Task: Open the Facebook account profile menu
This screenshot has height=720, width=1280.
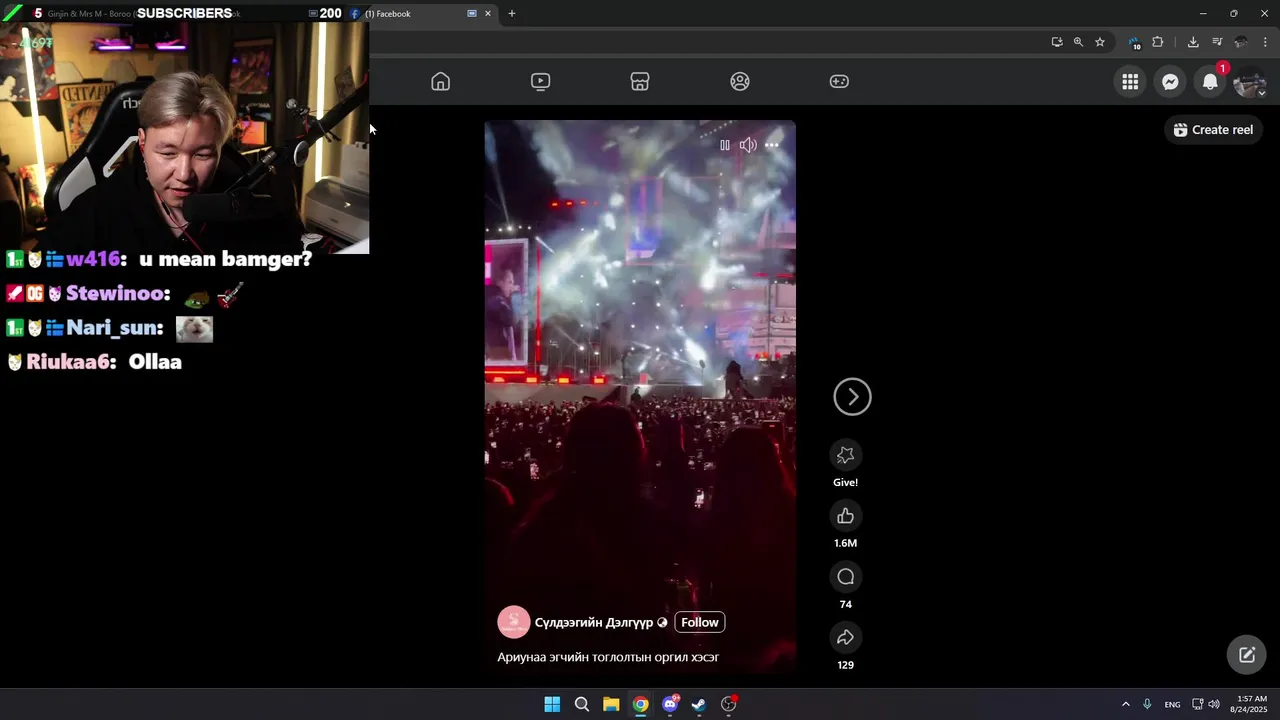Action: tap(1250, 82)
